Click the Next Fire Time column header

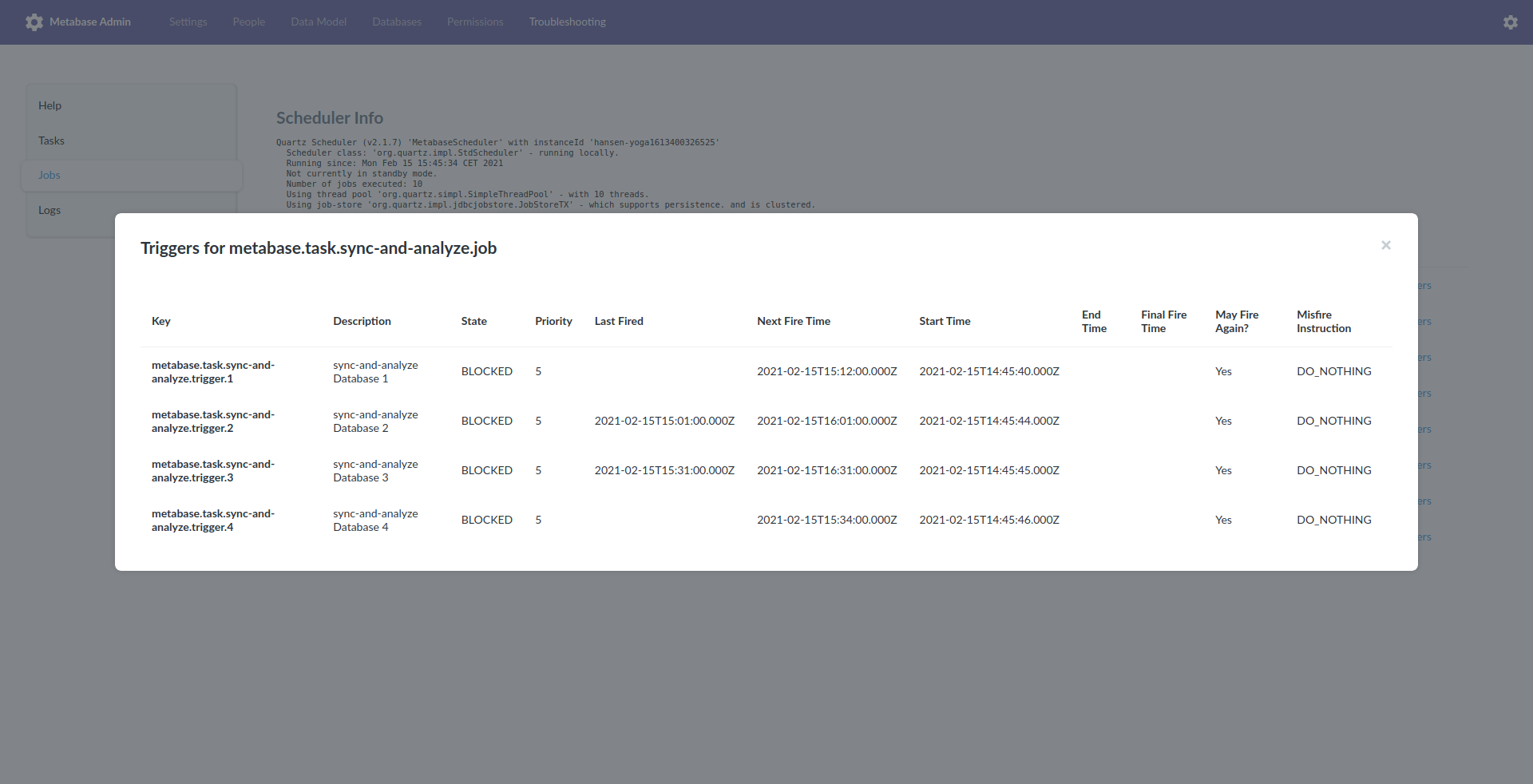[793, 321]
